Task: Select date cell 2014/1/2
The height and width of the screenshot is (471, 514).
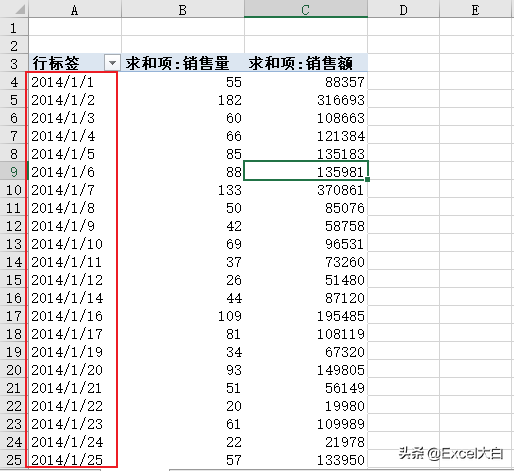Action: coord(75,100)
